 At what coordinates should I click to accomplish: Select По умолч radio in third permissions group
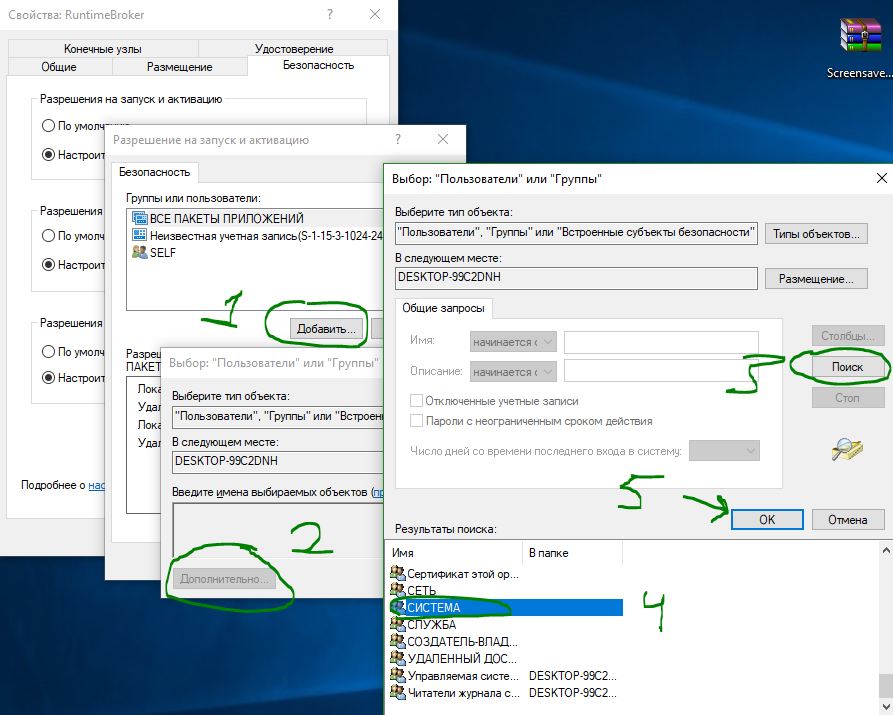point(48,352)
